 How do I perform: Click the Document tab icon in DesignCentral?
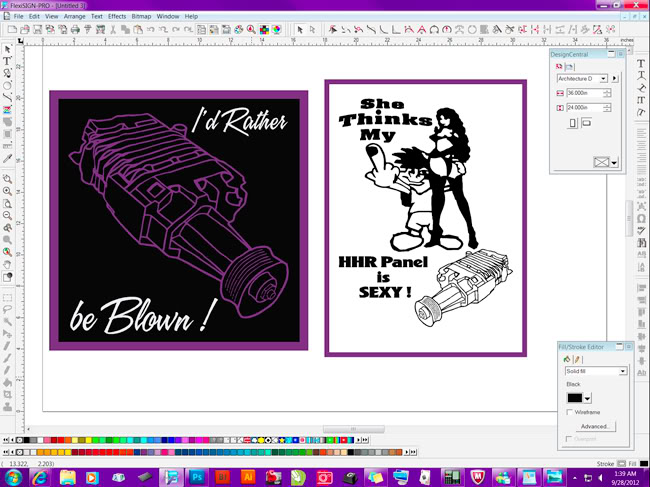click(x=570, y=67)
